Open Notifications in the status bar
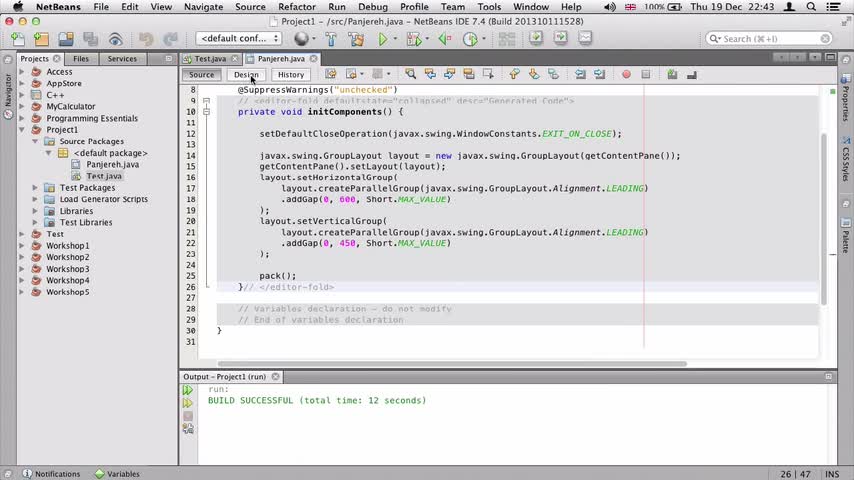This screenshot has width=854, height=480. pos(52,473)
